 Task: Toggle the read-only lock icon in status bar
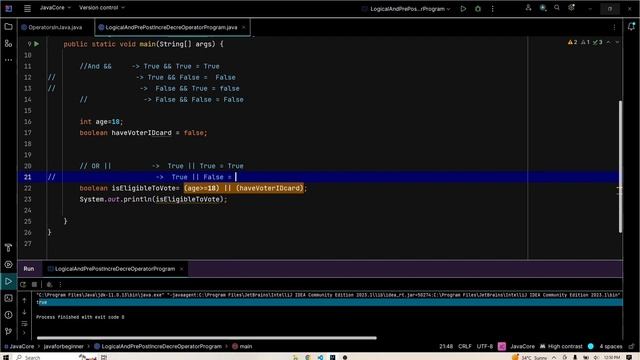[631, 346]
